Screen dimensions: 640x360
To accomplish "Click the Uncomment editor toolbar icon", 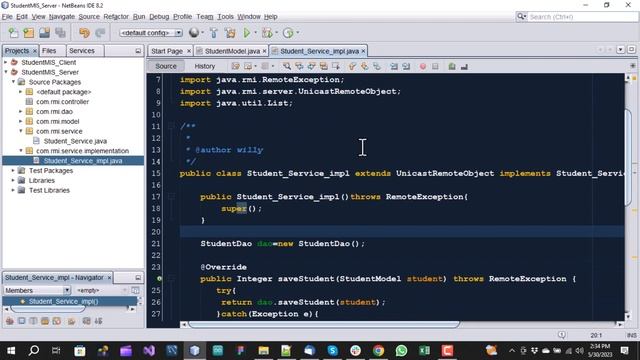I will click(464, 66).
